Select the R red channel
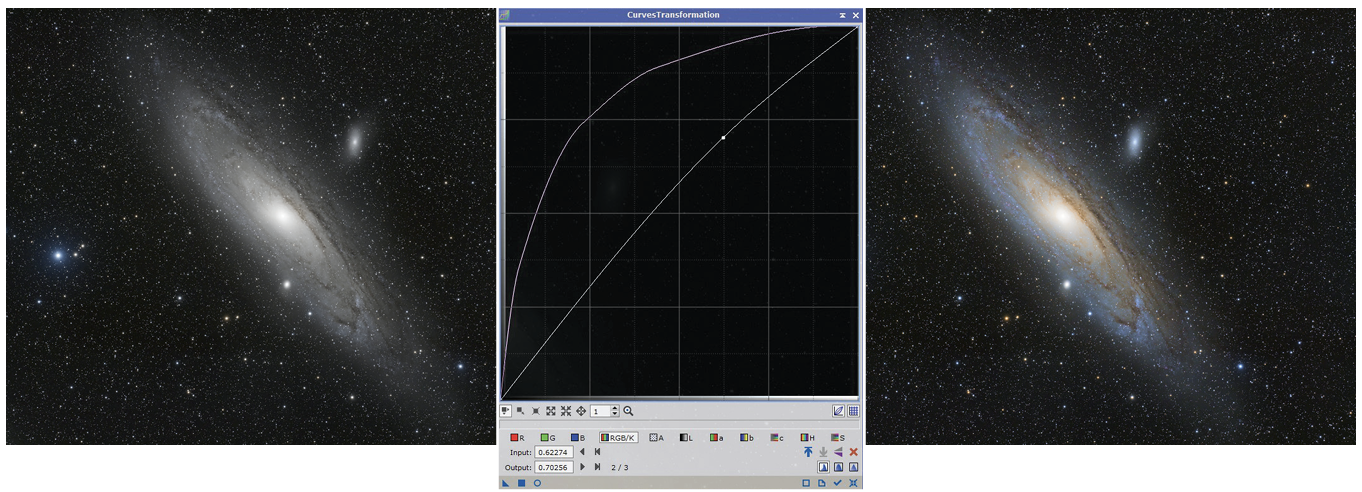 tap(517, 438)
